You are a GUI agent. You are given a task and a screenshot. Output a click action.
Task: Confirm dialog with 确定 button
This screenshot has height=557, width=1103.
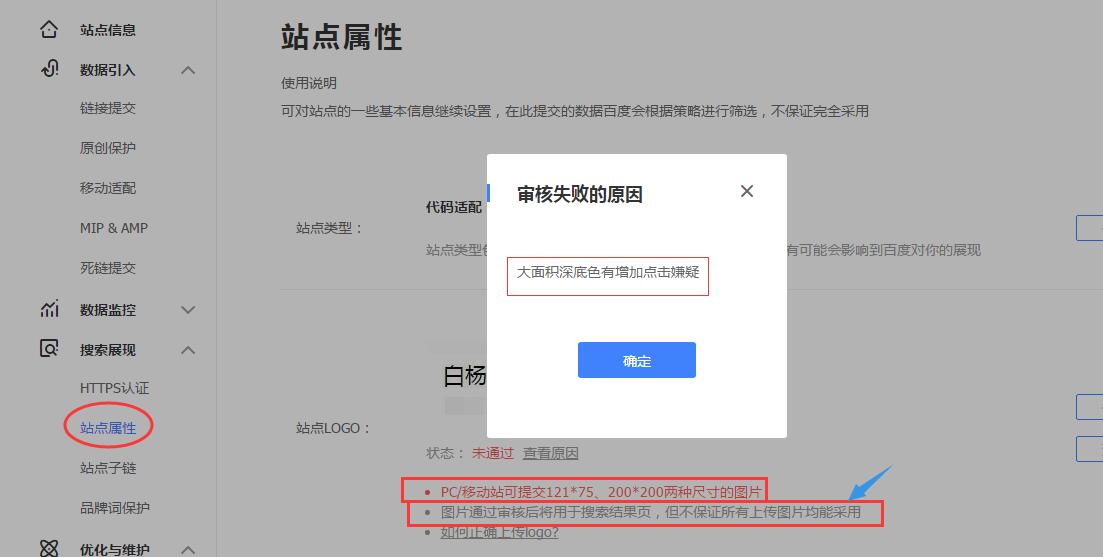(637, 360)
